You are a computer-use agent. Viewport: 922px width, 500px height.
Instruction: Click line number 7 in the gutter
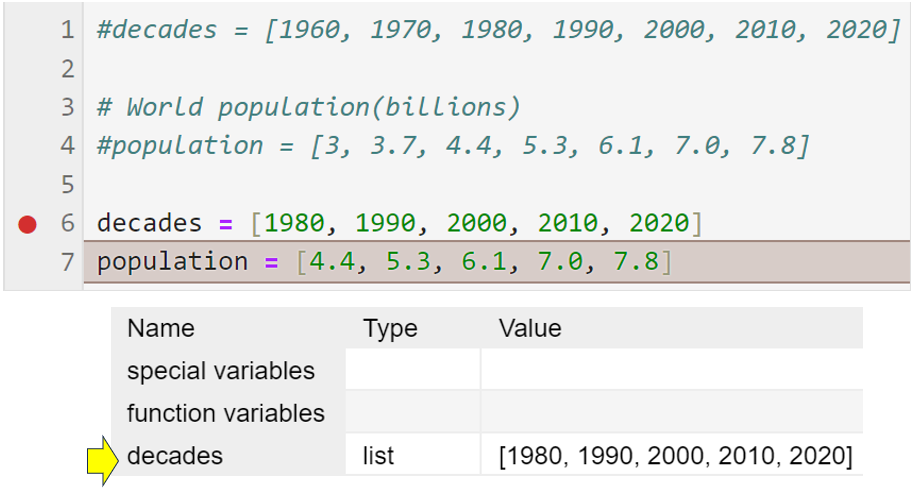(x=67, y=262)
